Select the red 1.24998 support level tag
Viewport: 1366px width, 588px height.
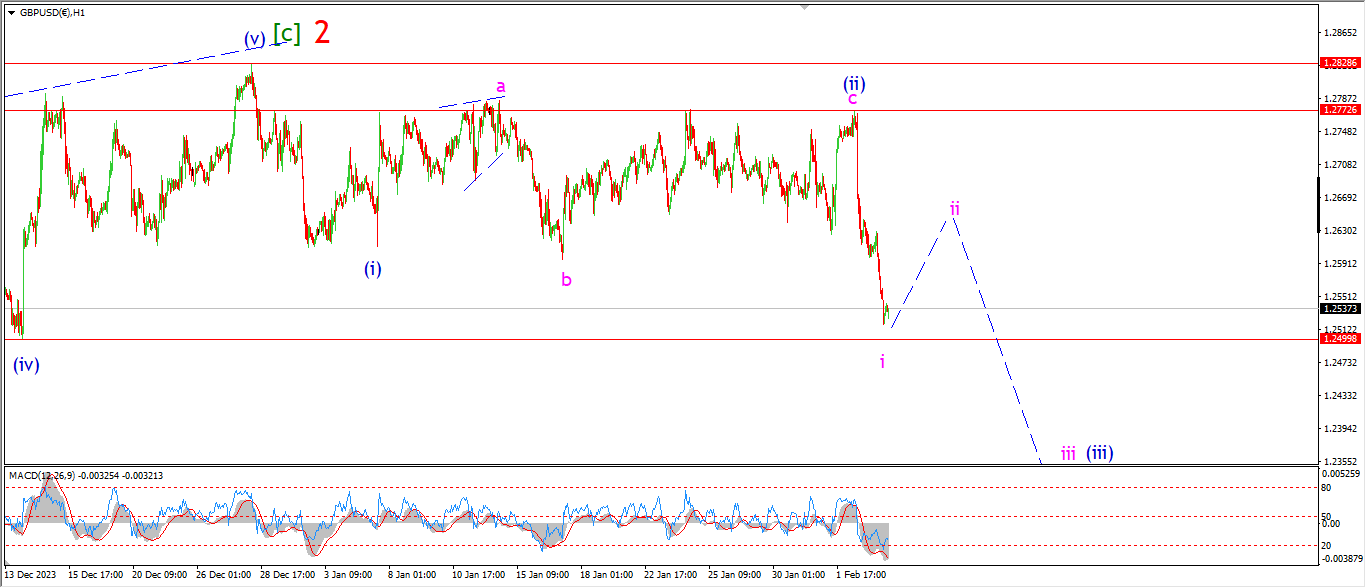tap(1338, 339)
